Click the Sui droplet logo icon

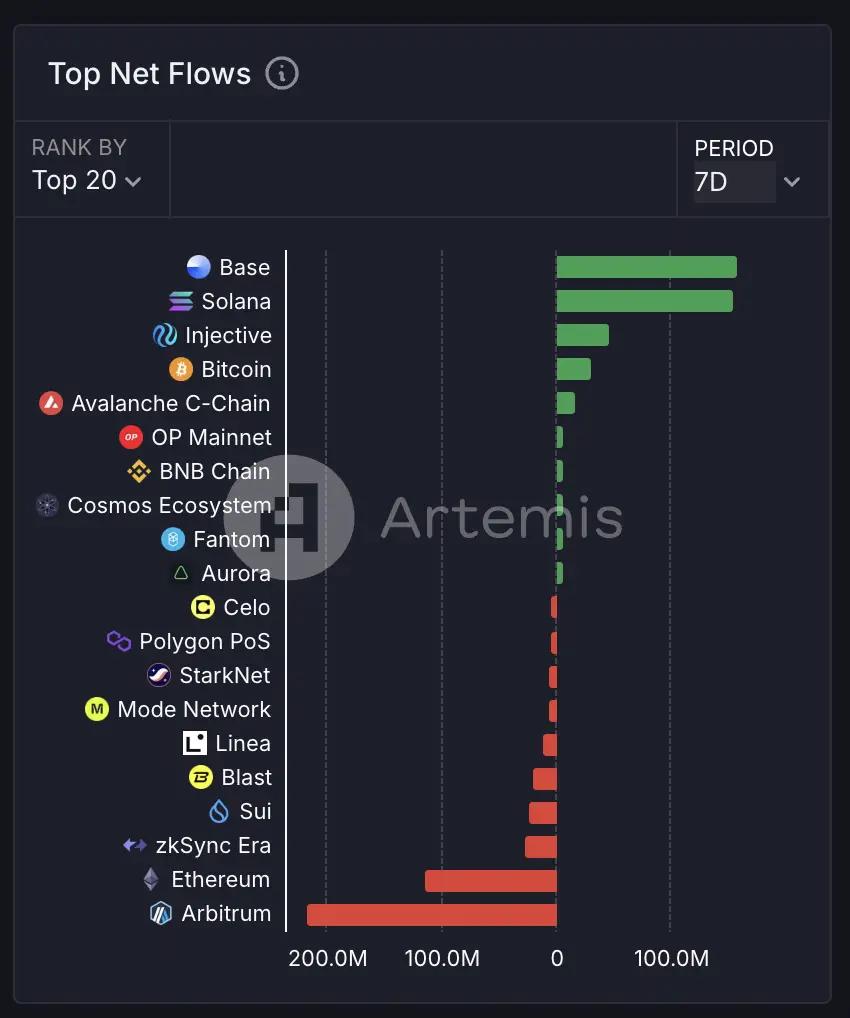coord(219,811)
